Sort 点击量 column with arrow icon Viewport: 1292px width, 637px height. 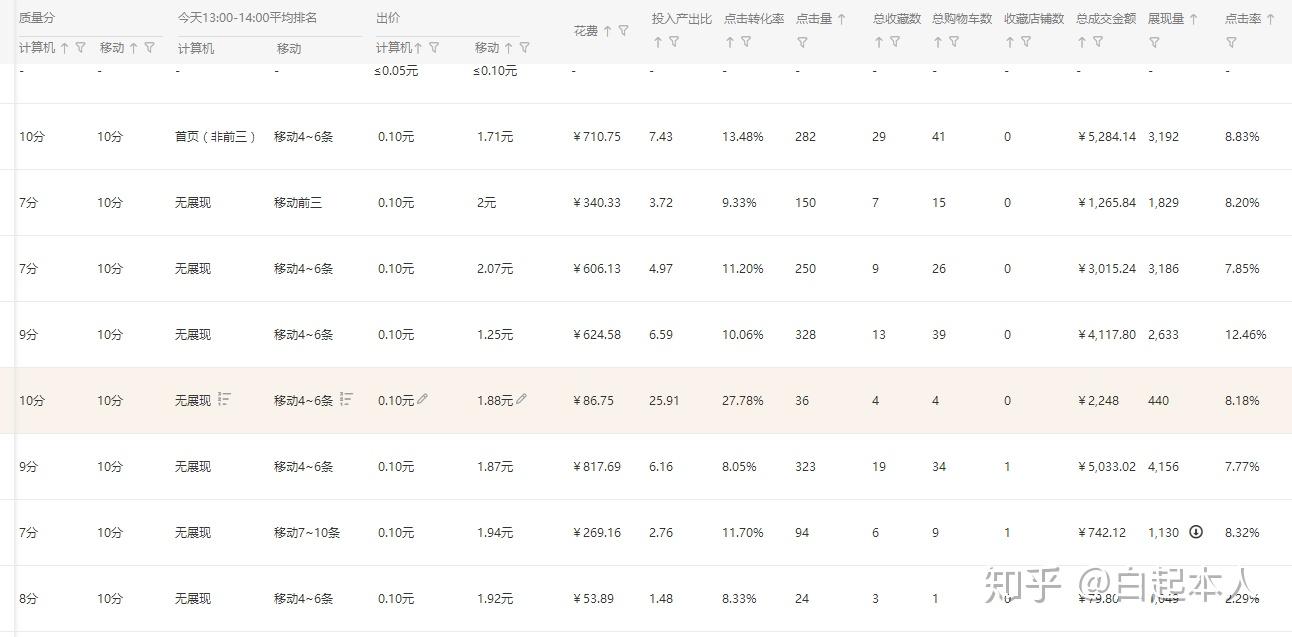pyautogui.click(x=841, y=19)
